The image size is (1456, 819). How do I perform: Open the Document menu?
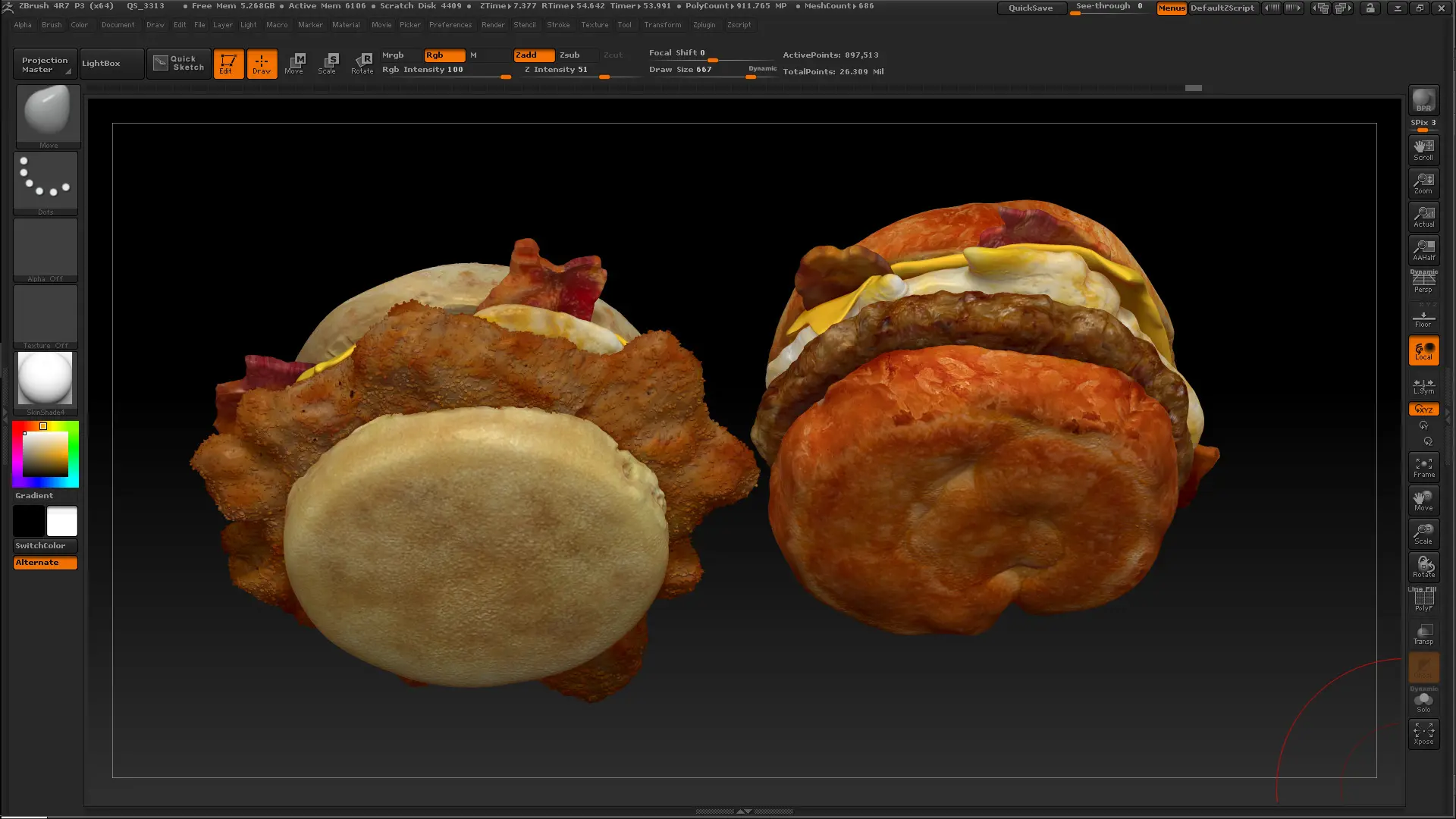[118, 25]
